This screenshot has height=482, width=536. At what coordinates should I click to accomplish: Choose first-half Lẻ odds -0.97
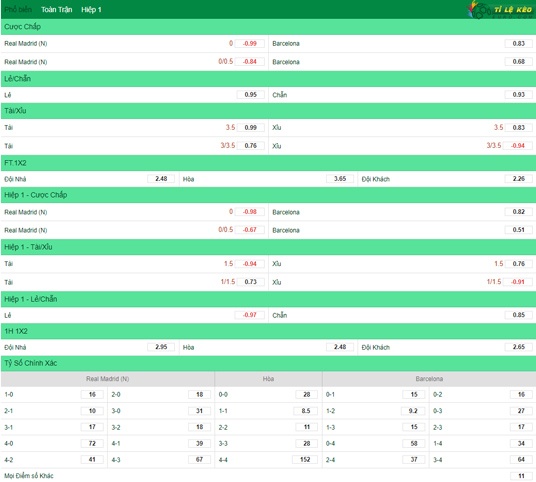[x=250, y=314]
